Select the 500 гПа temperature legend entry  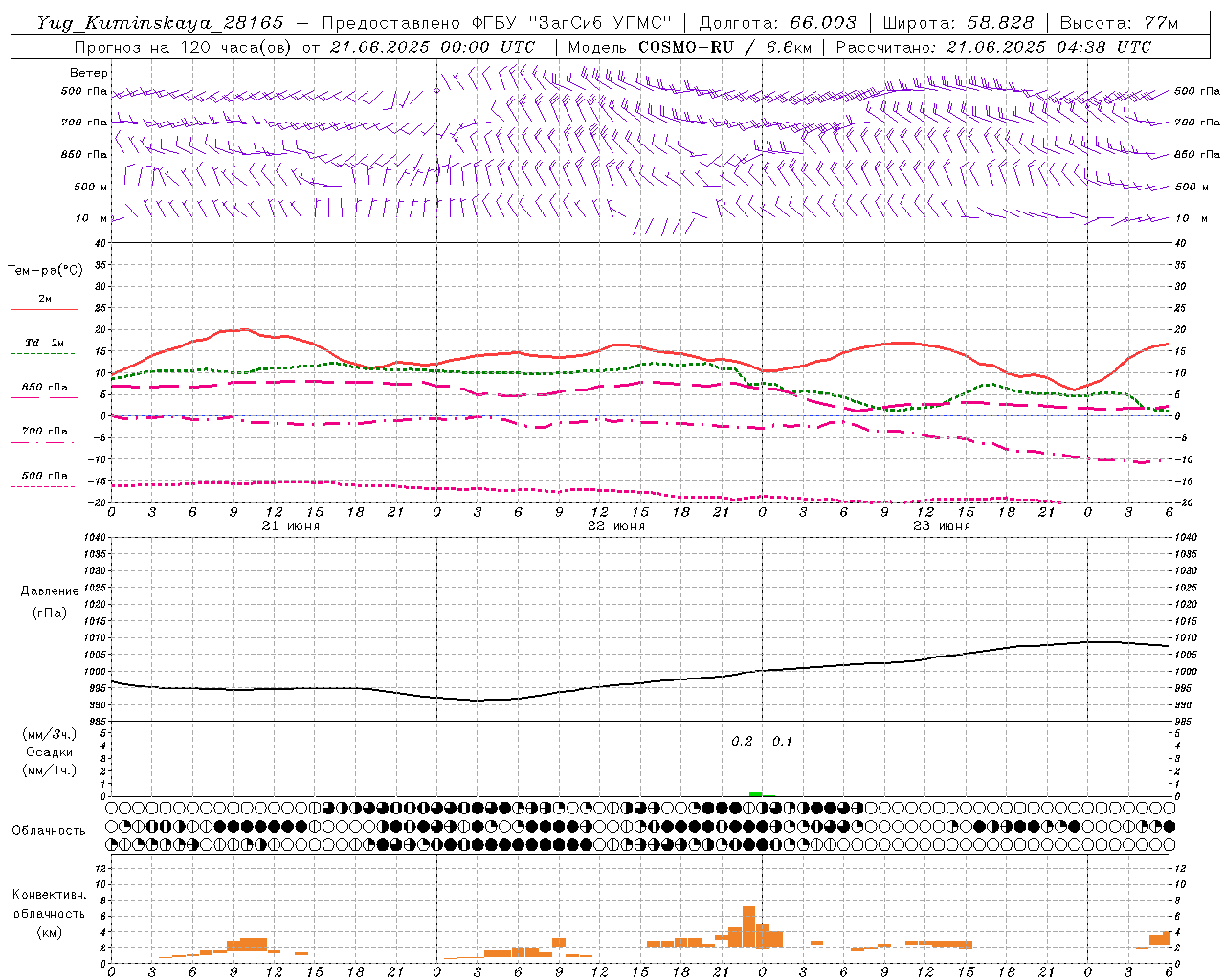click(x=45, y=475)
